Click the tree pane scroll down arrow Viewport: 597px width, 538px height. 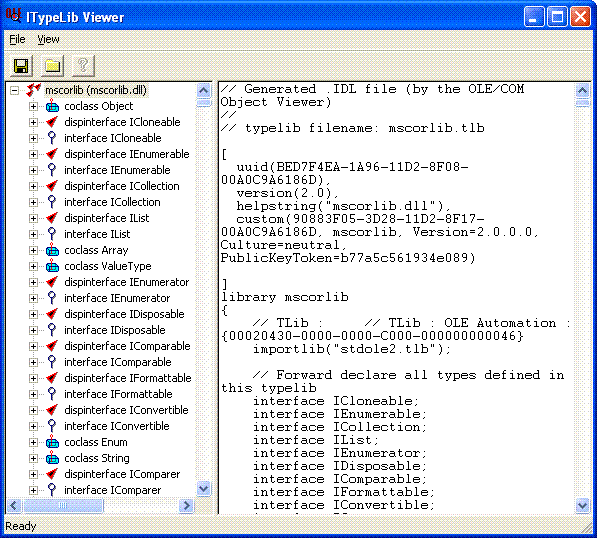point(204,489)
